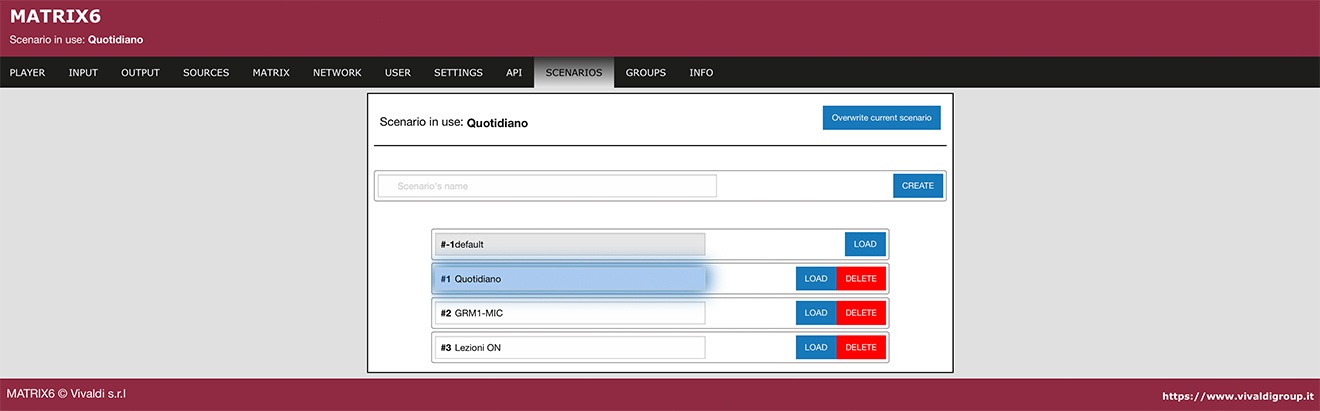Go to the API tab

pyautogui.click(x=514, y=73)
